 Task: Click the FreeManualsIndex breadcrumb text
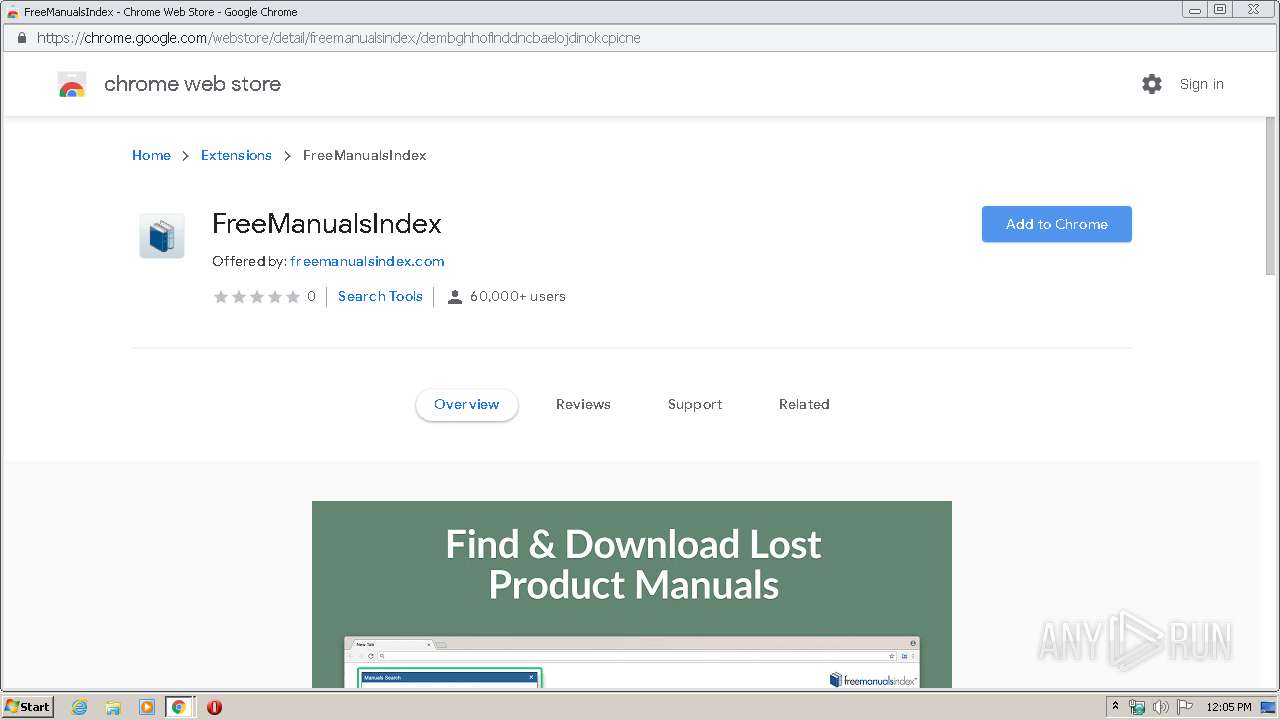point(364,155)
